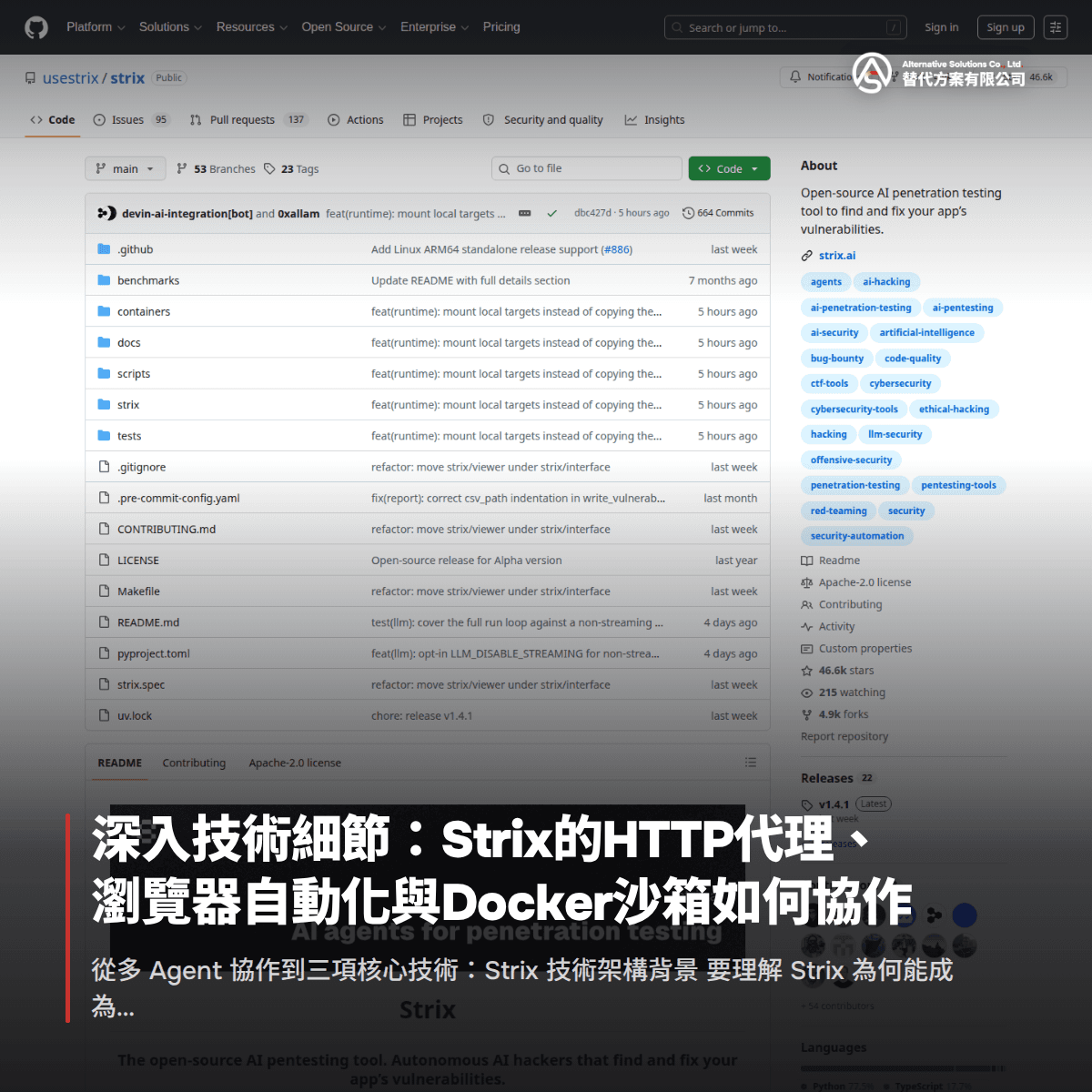This screenshot has height=1092, width=1092.
Task: Open the strix folder
Action: [128, 405]
